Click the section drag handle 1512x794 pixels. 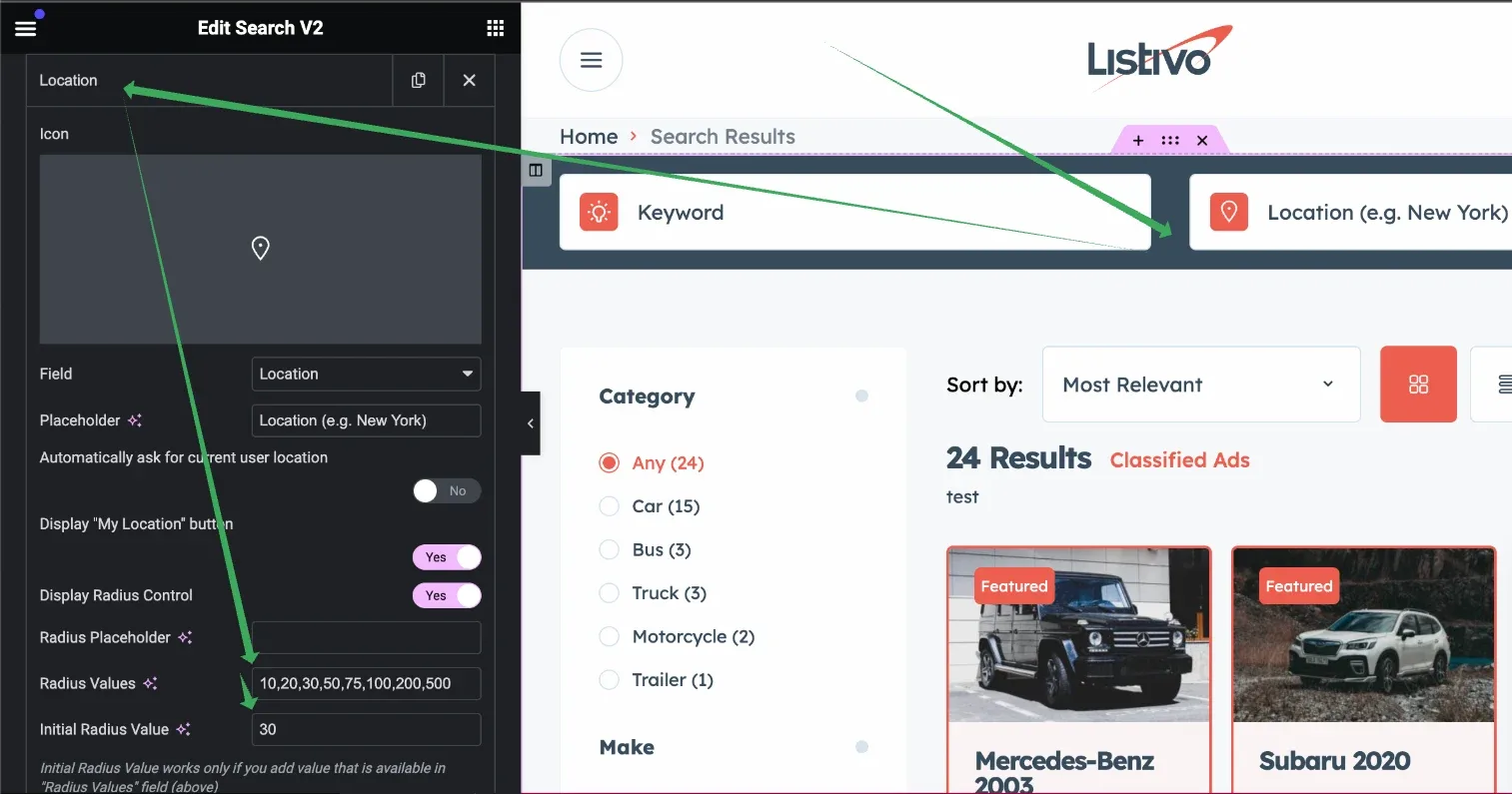[1170, 141]
